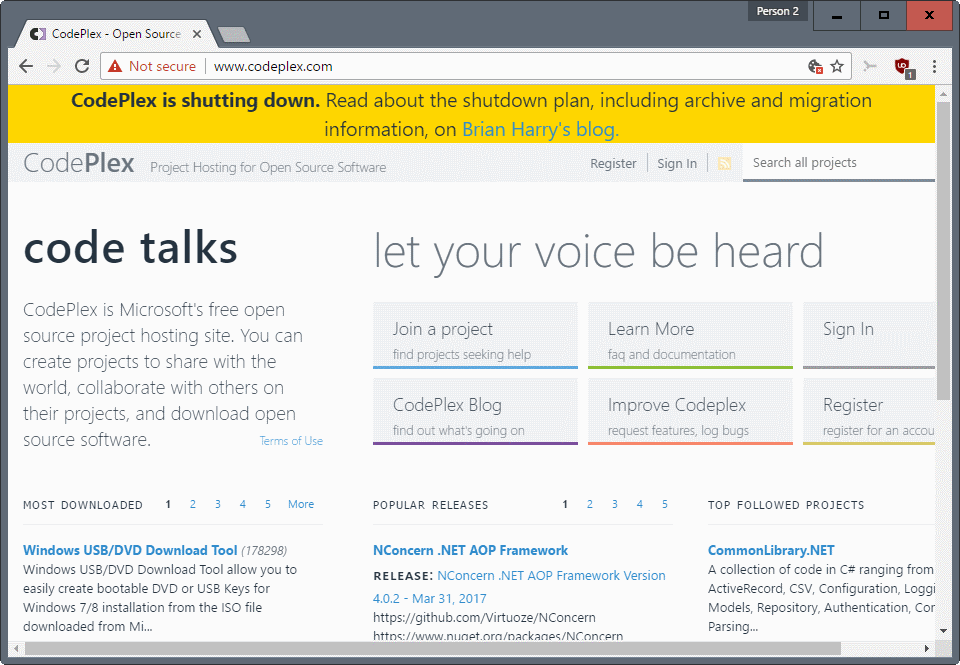Click More under Most Downloaded

pyautogui.click(x=301, y=504)
